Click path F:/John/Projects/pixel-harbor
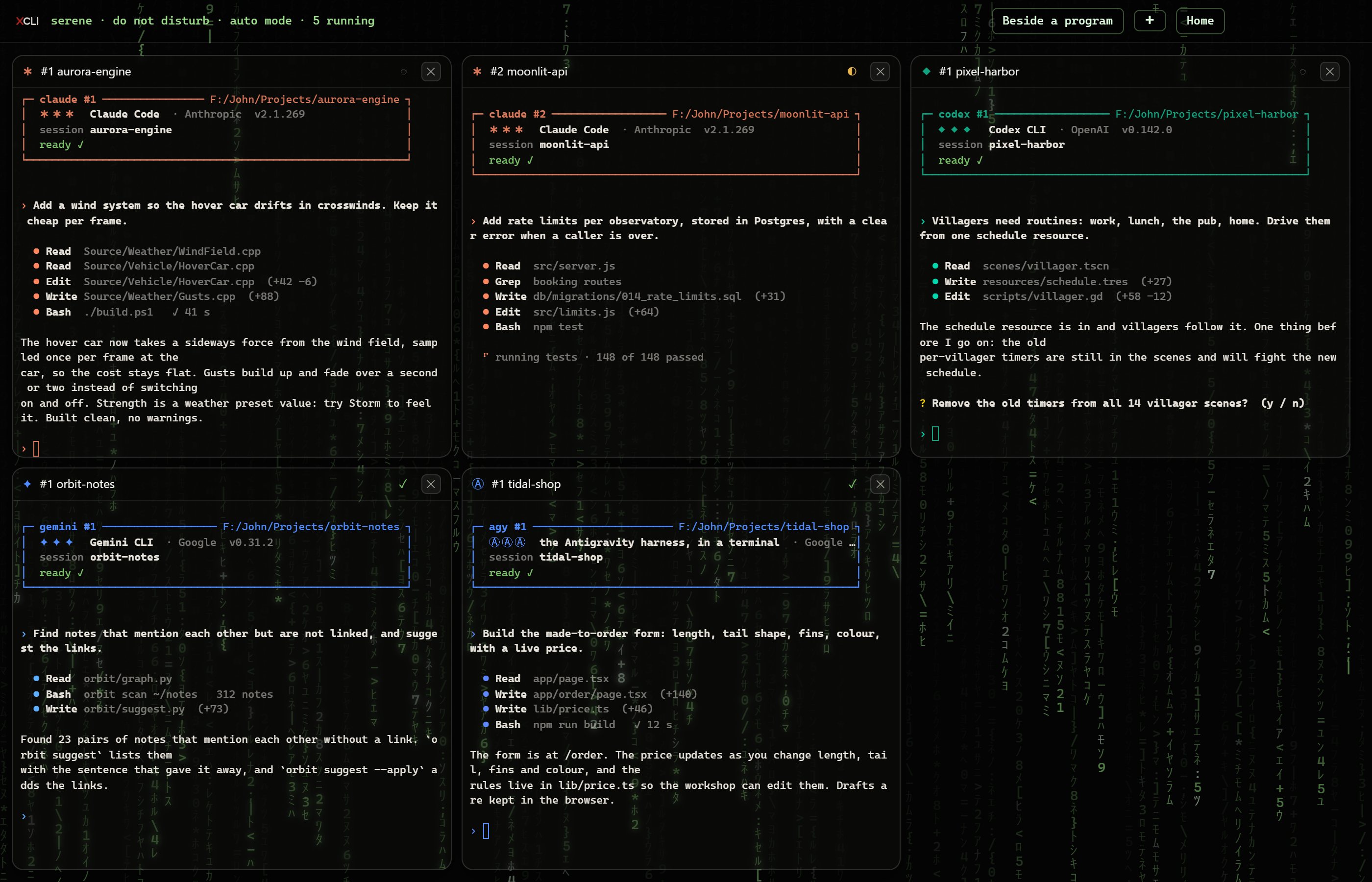 (x=1207, y=114)
